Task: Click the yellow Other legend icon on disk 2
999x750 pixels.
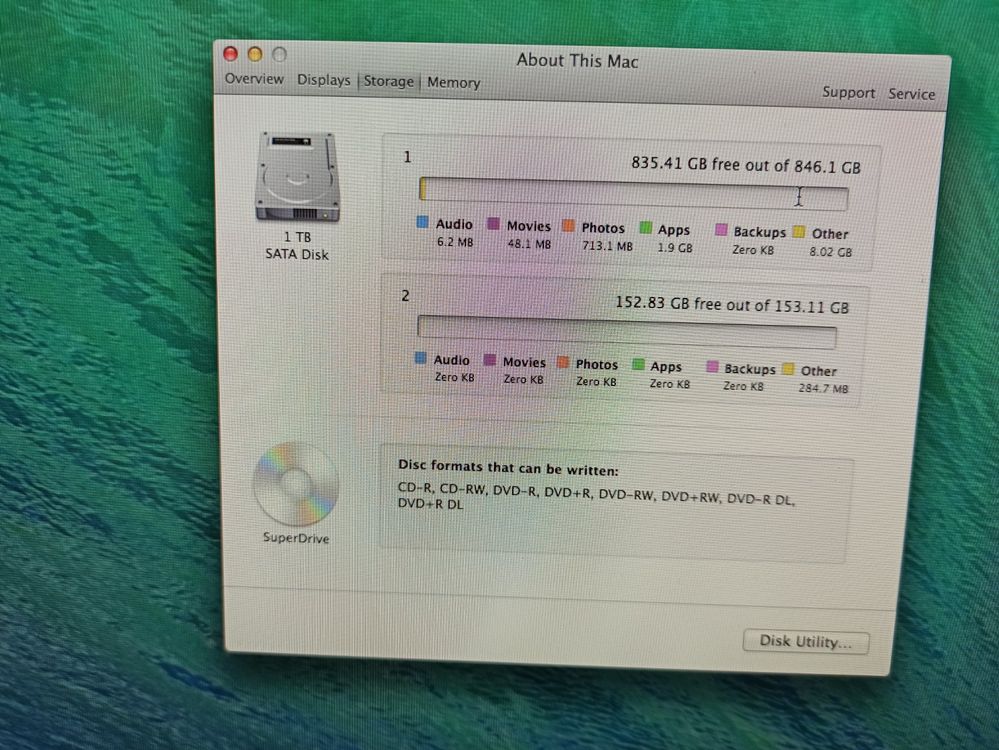Action: pos(789,367)
